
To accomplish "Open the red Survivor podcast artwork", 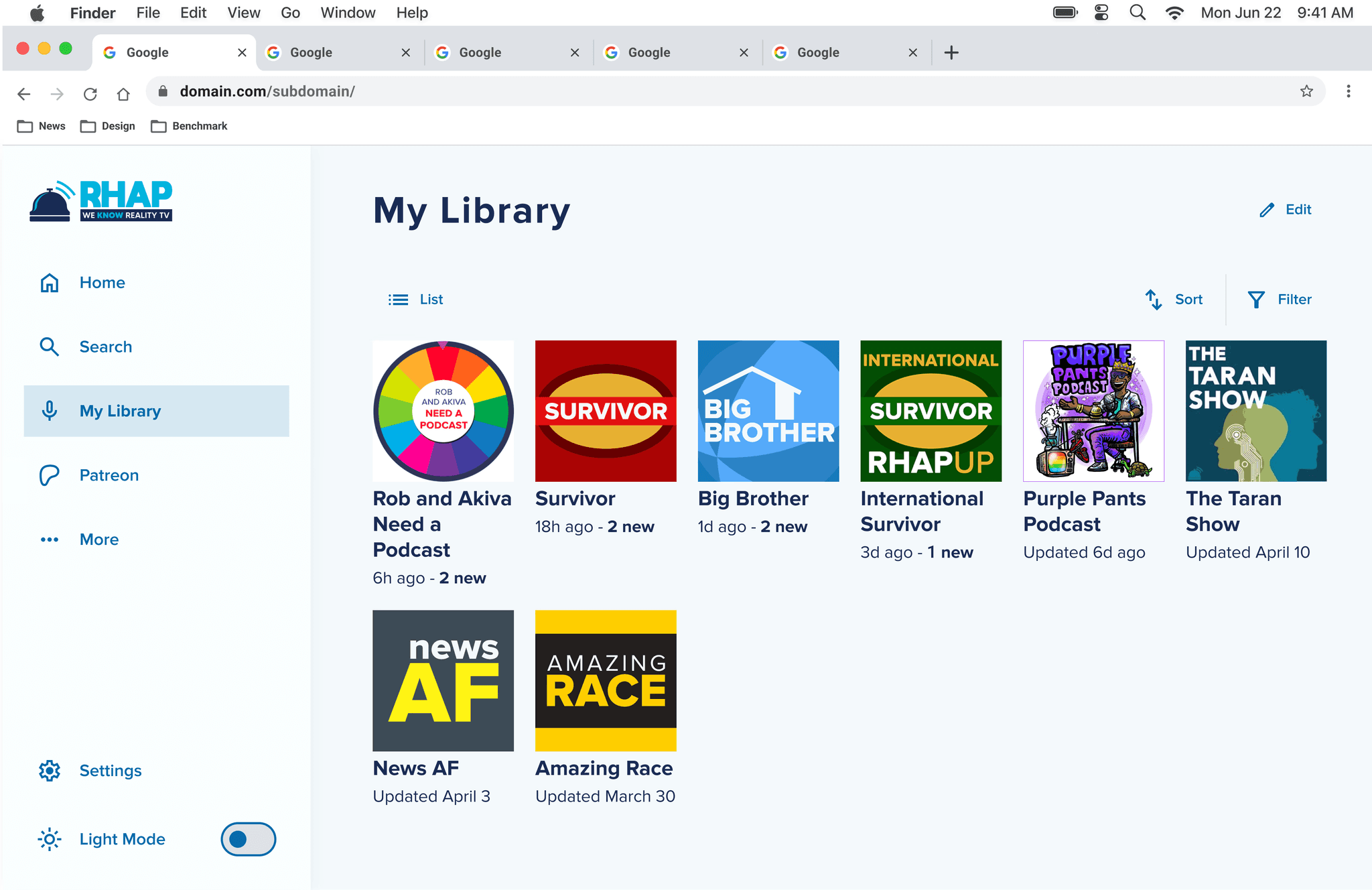I will tap(606, 411).
